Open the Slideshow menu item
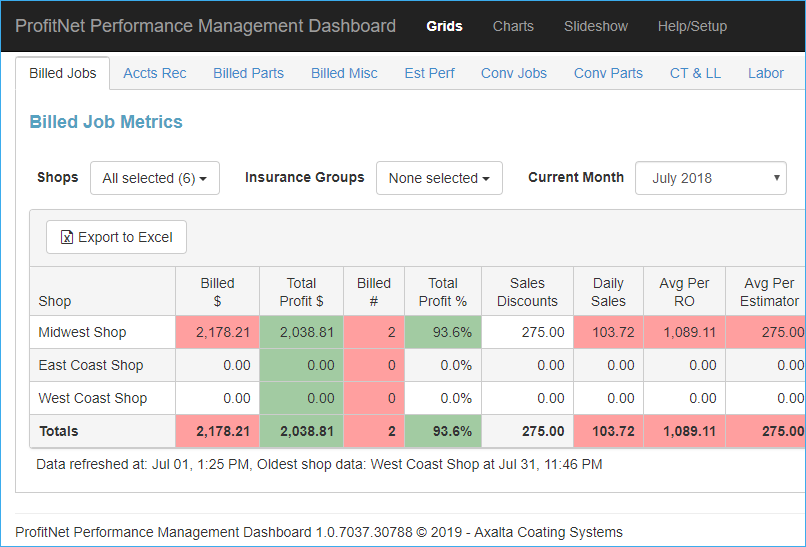806x547 pixels. [x=595, y=26]
